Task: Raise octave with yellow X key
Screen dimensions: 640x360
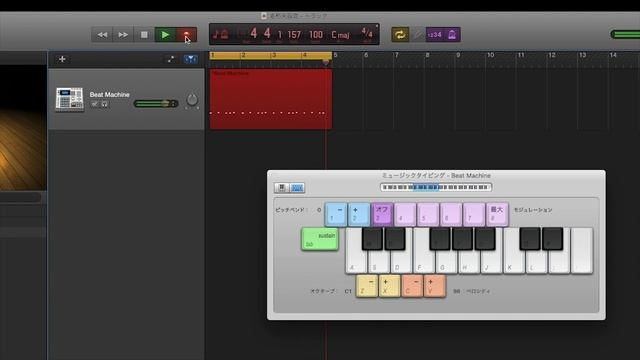Action: [x=389, y=286]
